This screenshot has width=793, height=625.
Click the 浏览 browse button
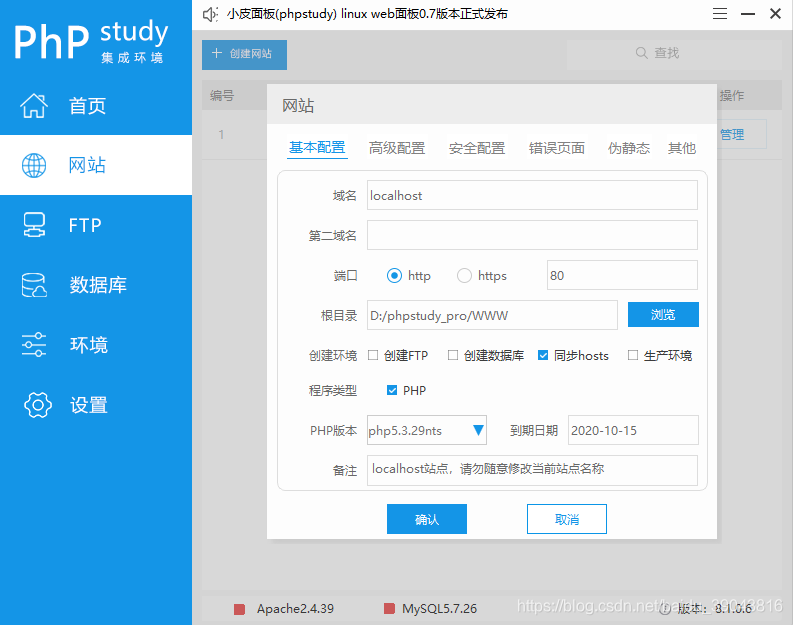663,315
